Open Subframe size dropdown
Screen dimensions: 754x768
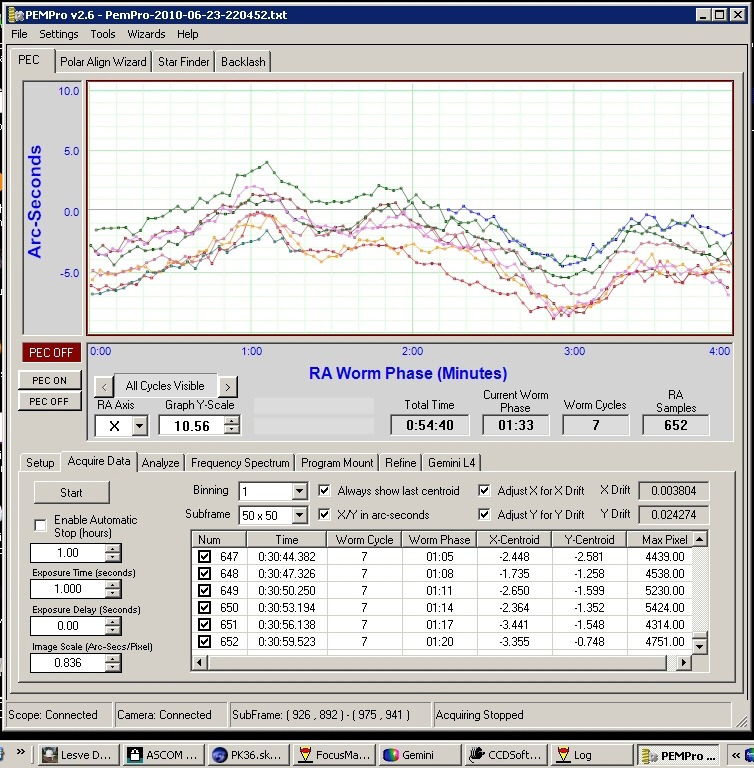click(x=299, y=515)
